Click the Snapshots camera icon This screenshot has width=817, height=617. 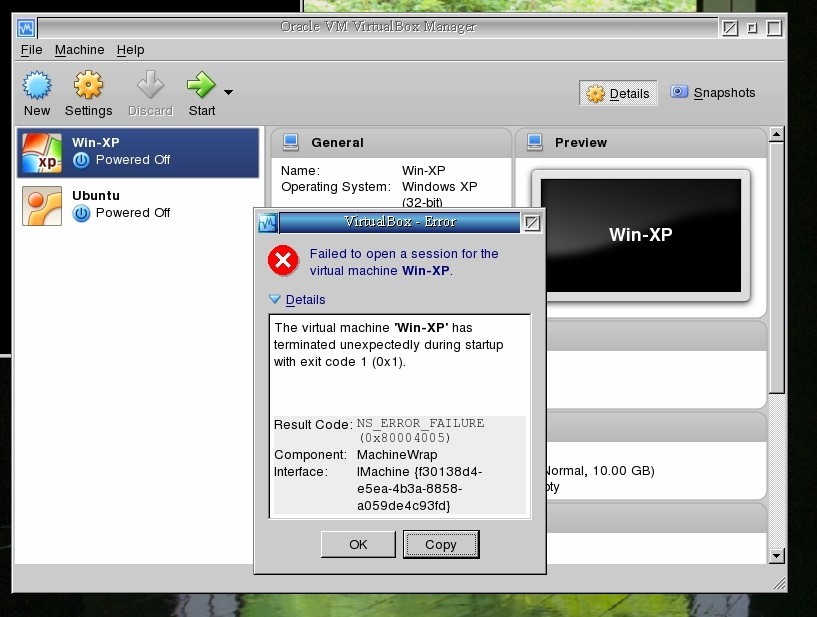[x=678, y=92]
